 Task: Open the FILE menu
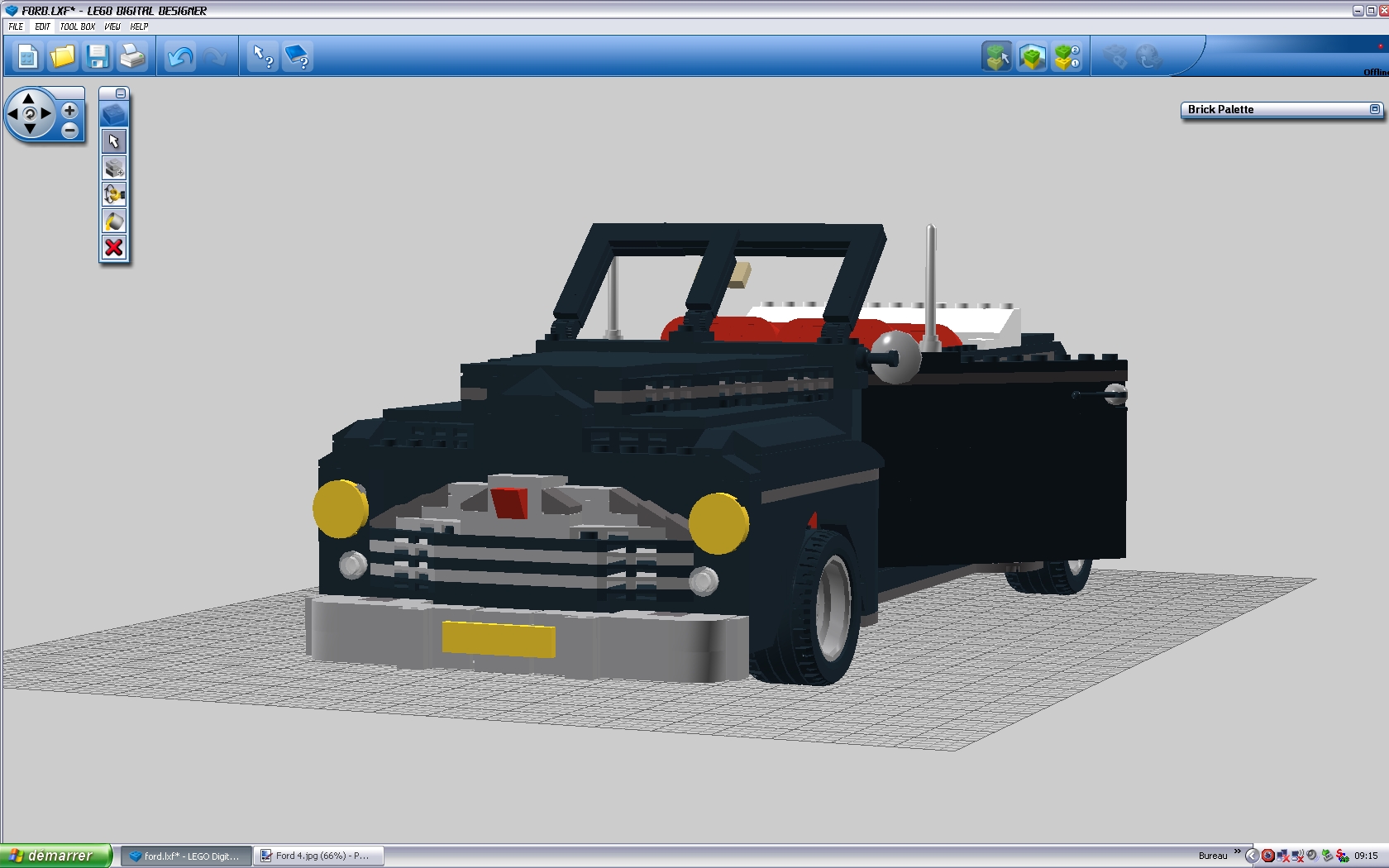(x=15, y=26)
